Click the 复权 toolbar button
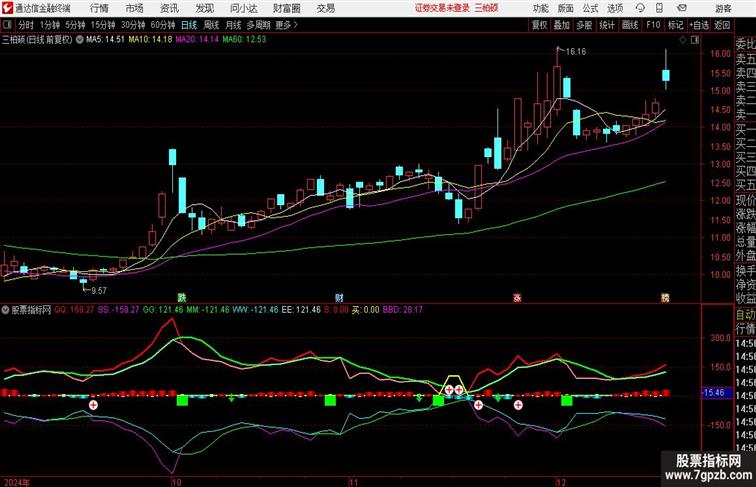The height and width of the screenshot is (487, 756). (x=540, y=25)
